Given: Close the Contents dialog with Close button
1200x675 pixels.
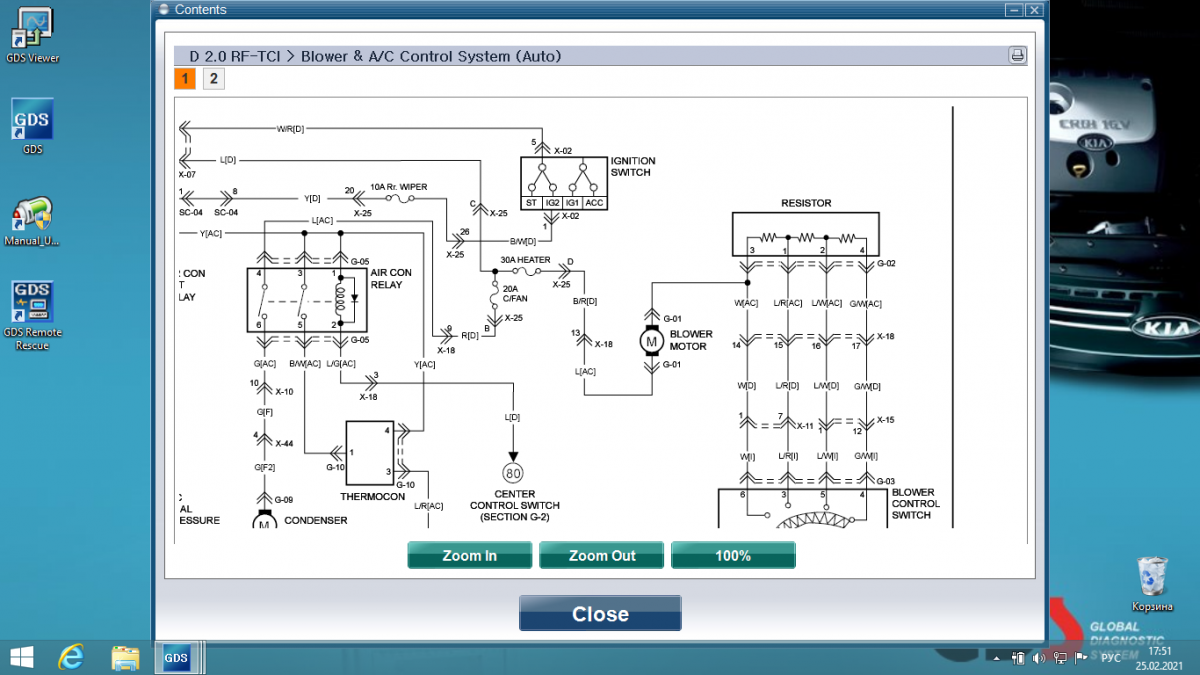Looking at the screenshot, I should tap(600, 613).
